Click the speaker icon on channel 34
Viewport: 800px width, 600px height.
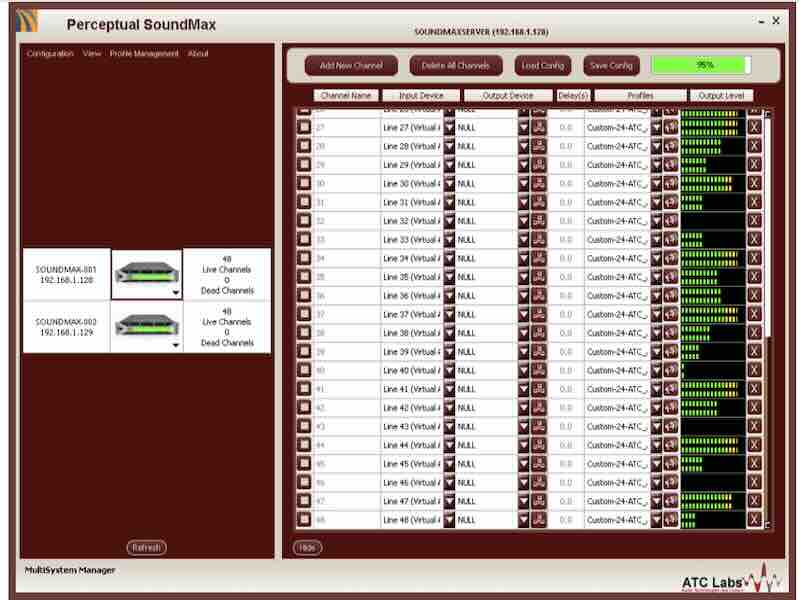point(670,258)
